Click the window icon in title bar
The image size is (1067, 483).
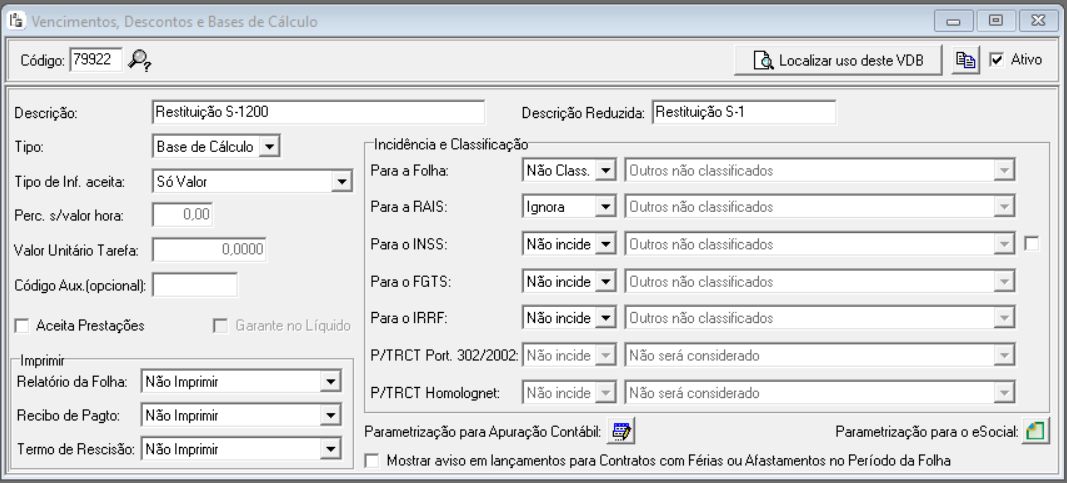pyautogui.click(x=16, y=19)
